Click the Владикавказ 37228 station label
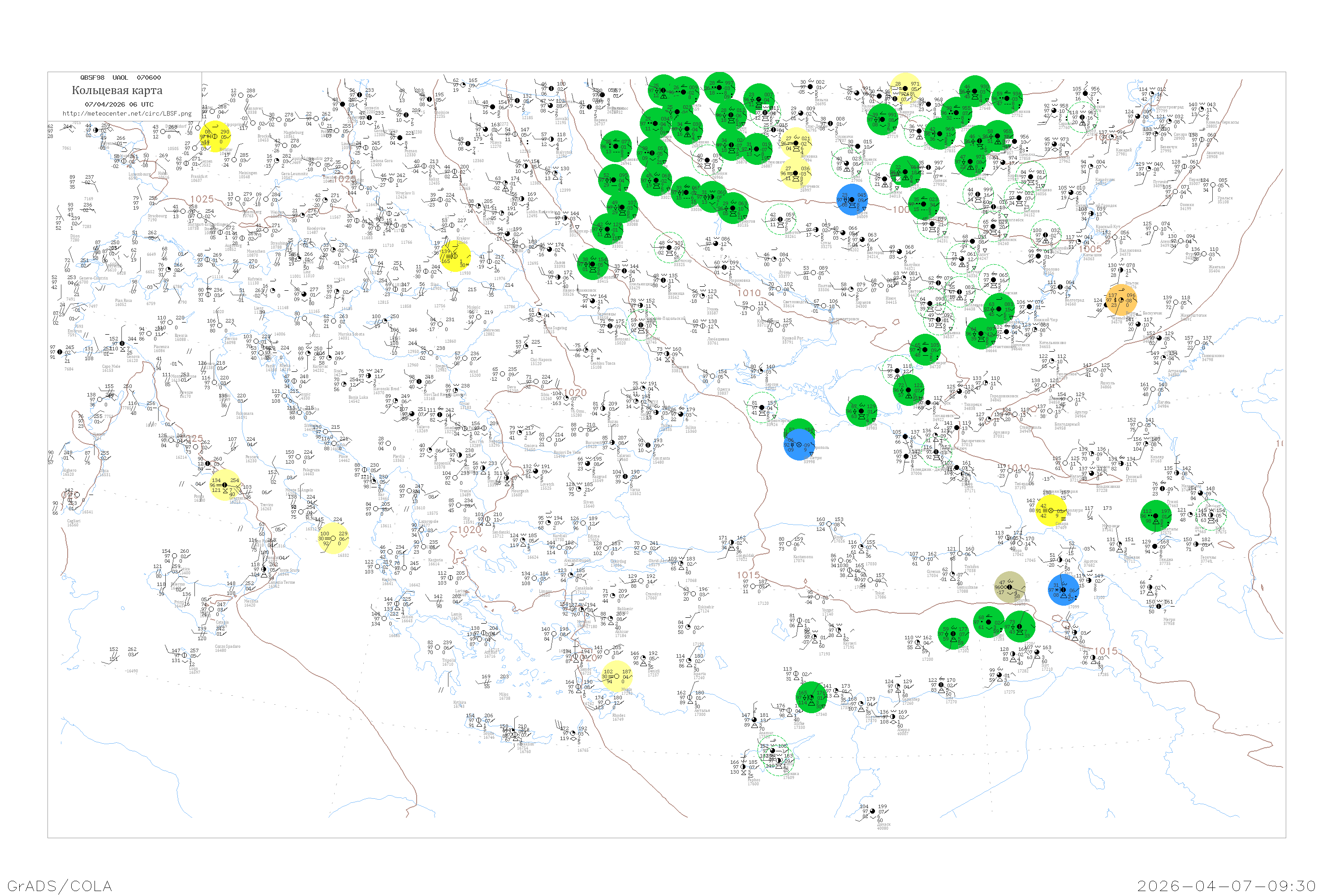Screen dimensions: 1344x896 [x=1108, y=488]
